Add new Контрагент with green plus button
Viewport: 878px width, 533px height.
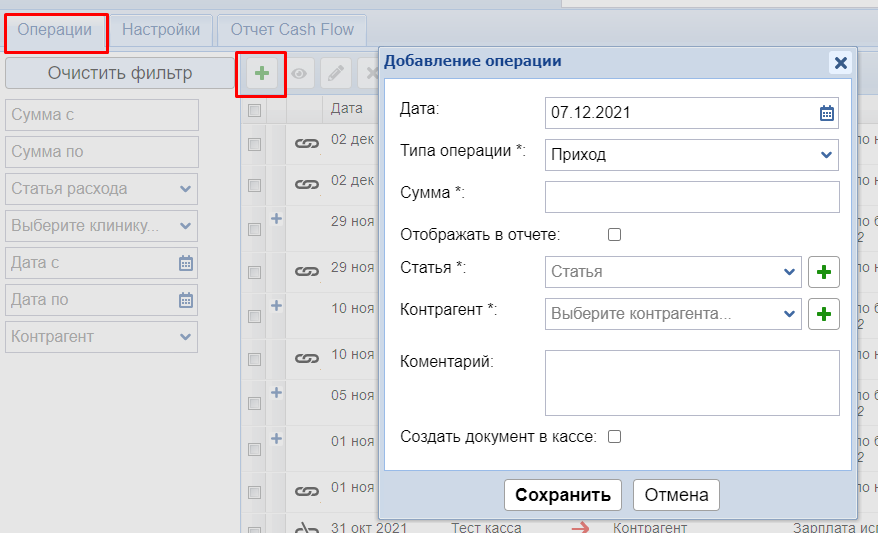[x=823, y=314]
